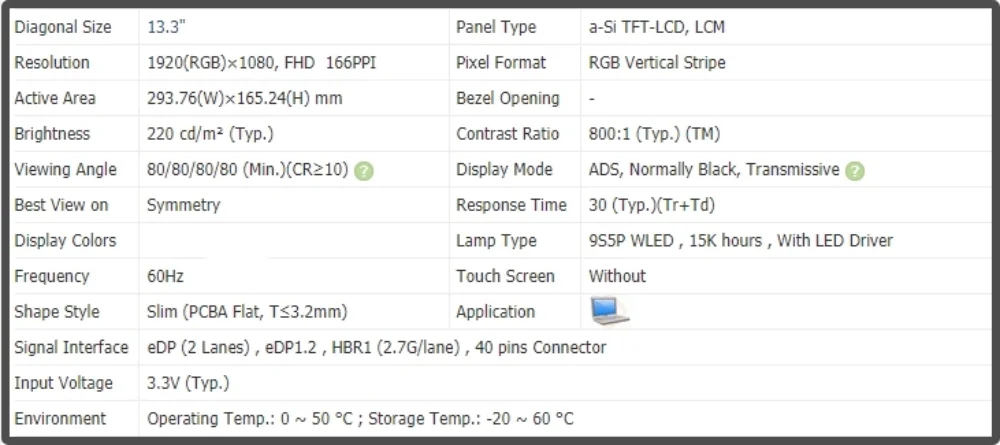Click the Touch Screen Without value
The image size is (1000, 445).
[x=617, y=276]
